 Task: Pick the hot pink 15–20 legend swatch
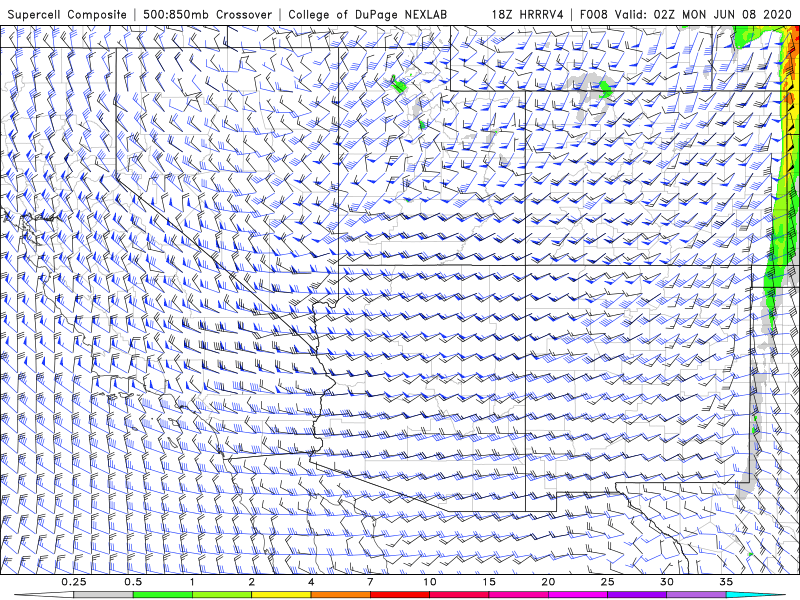pos(518,595)
